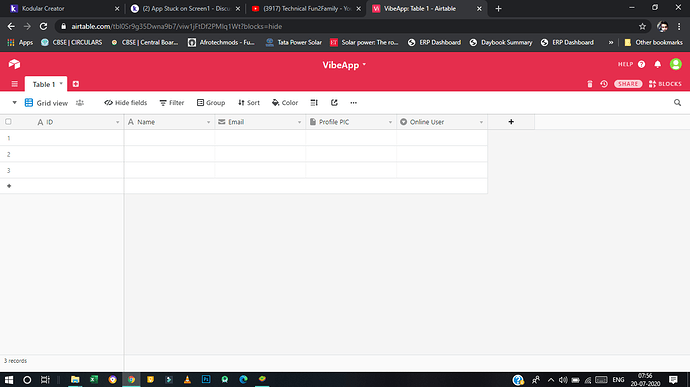Open the Blocks panel

tap(665, 84)
